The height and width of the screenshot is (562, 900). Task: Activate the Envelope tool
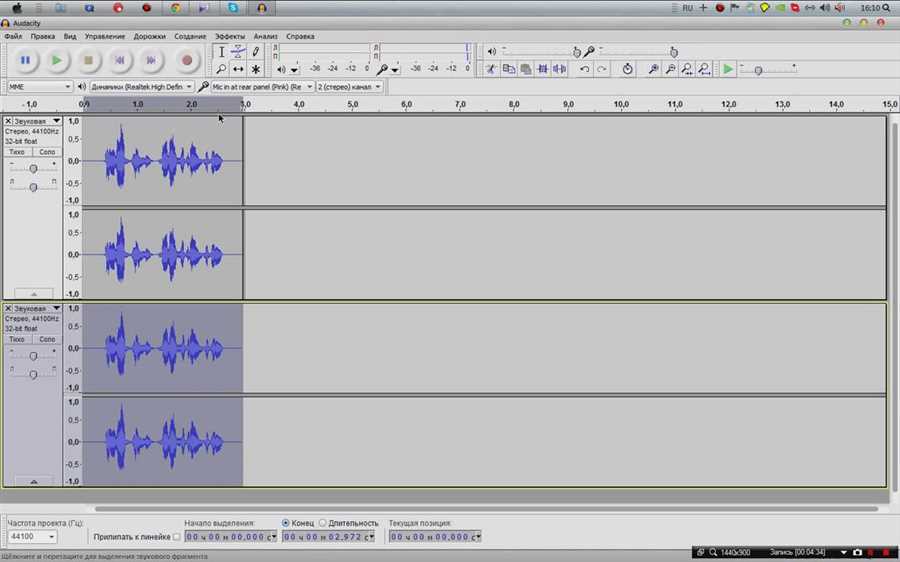(x=238, y=52)
